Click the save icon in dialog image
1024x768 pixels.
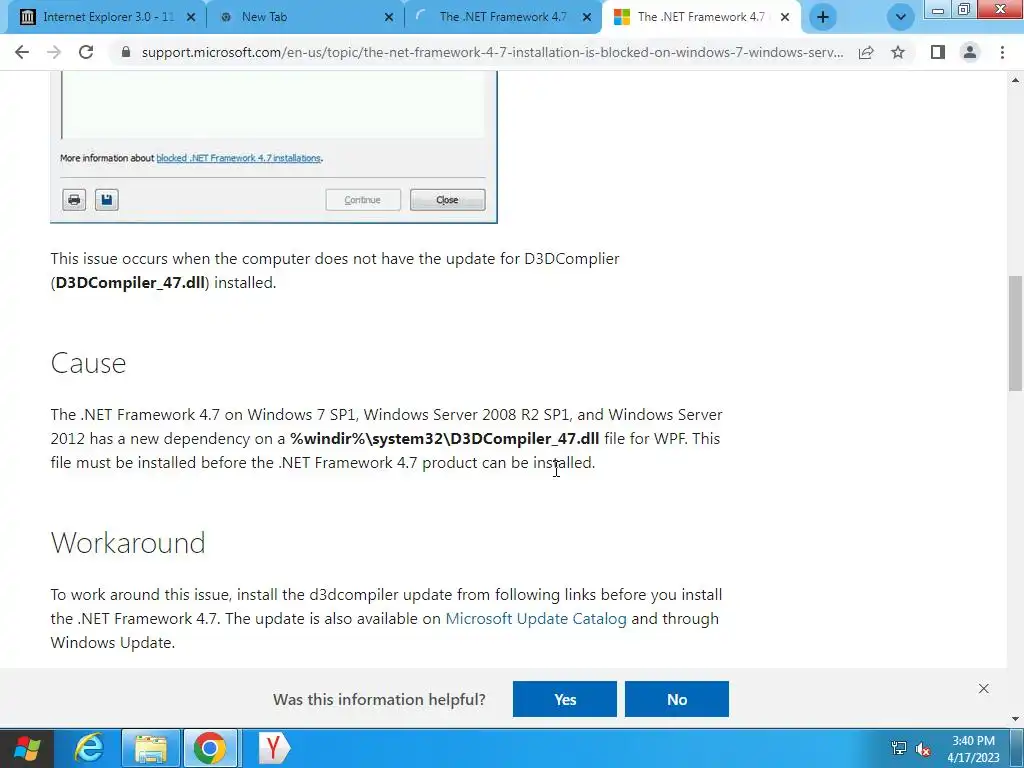point(106,200)
